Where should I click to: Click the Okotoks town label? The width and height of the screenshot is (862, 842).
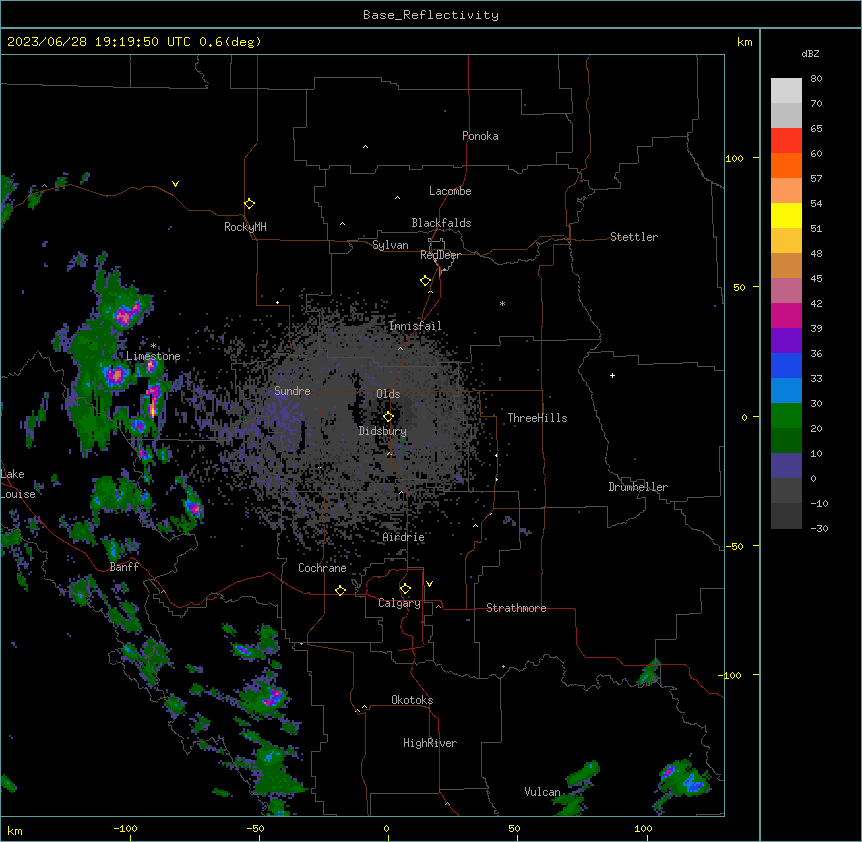click(412, 700)
